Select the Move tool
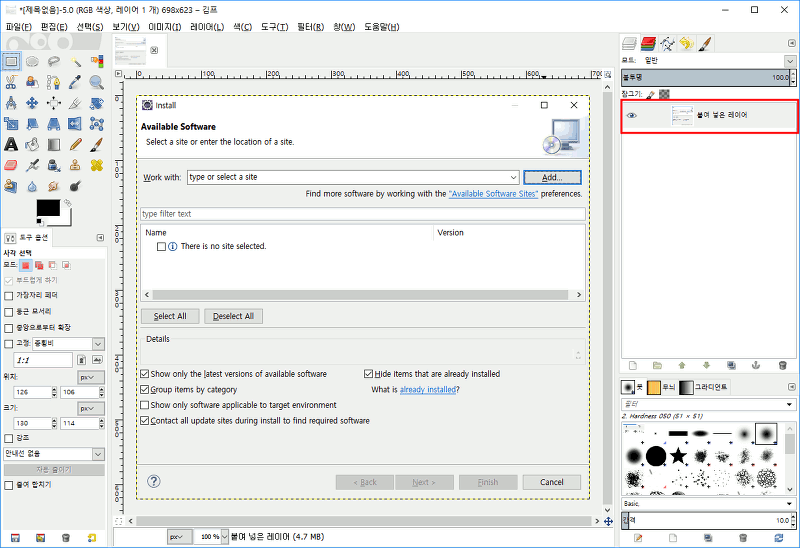Viewport: 800px width, 548px height. pos(32,103)
